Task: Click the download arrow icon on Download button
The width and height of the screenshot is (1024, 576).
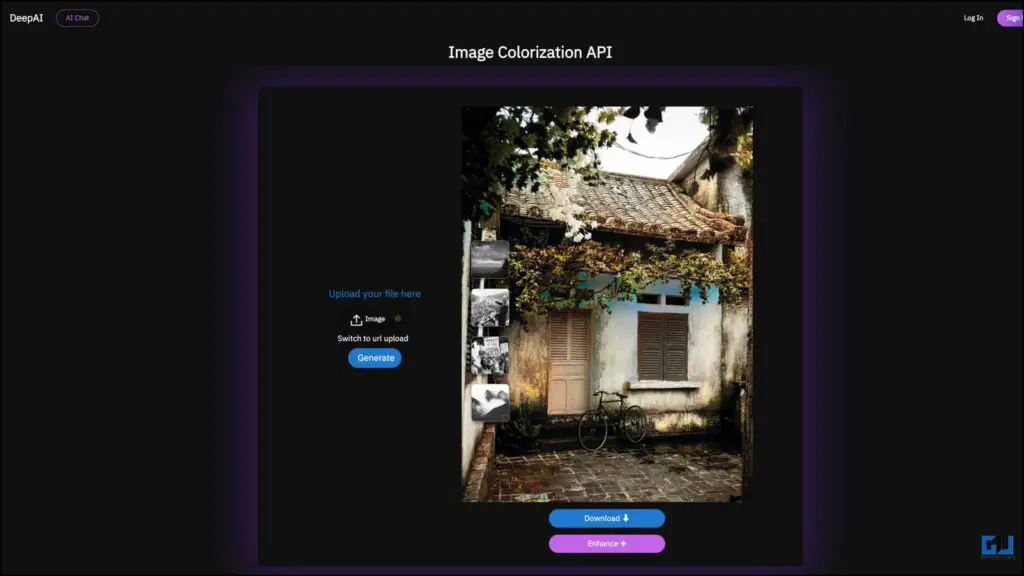Action: tap(625, 517)
